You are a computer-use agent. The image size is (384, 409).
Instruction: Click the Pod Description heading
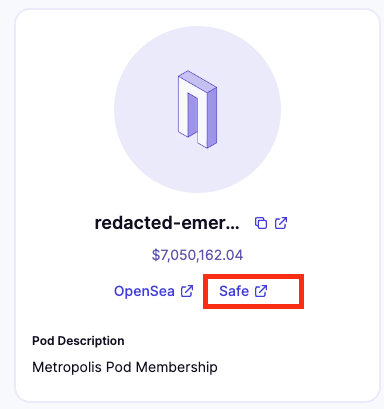pyautogui.click(x=78, y=341)
